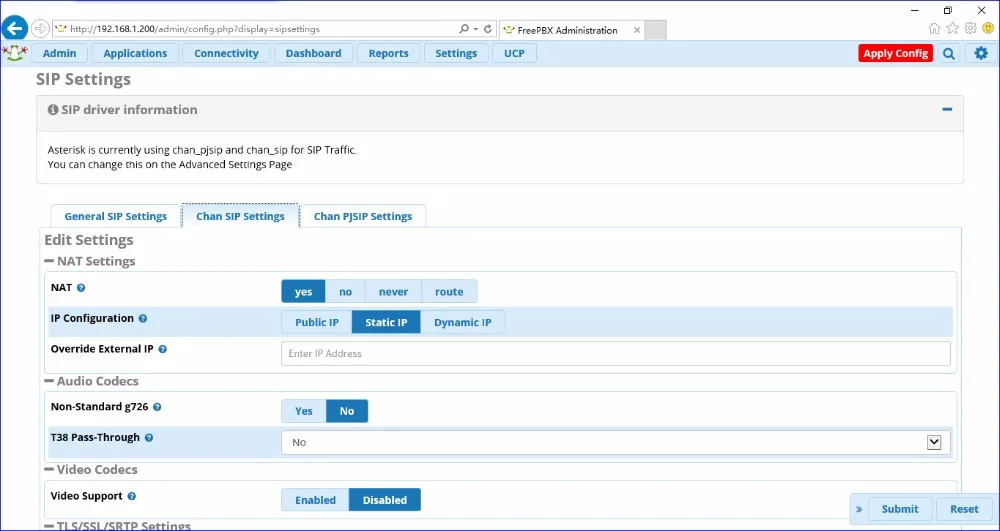Click the double-chevron beside the Submit button

[x=859, y=509]
